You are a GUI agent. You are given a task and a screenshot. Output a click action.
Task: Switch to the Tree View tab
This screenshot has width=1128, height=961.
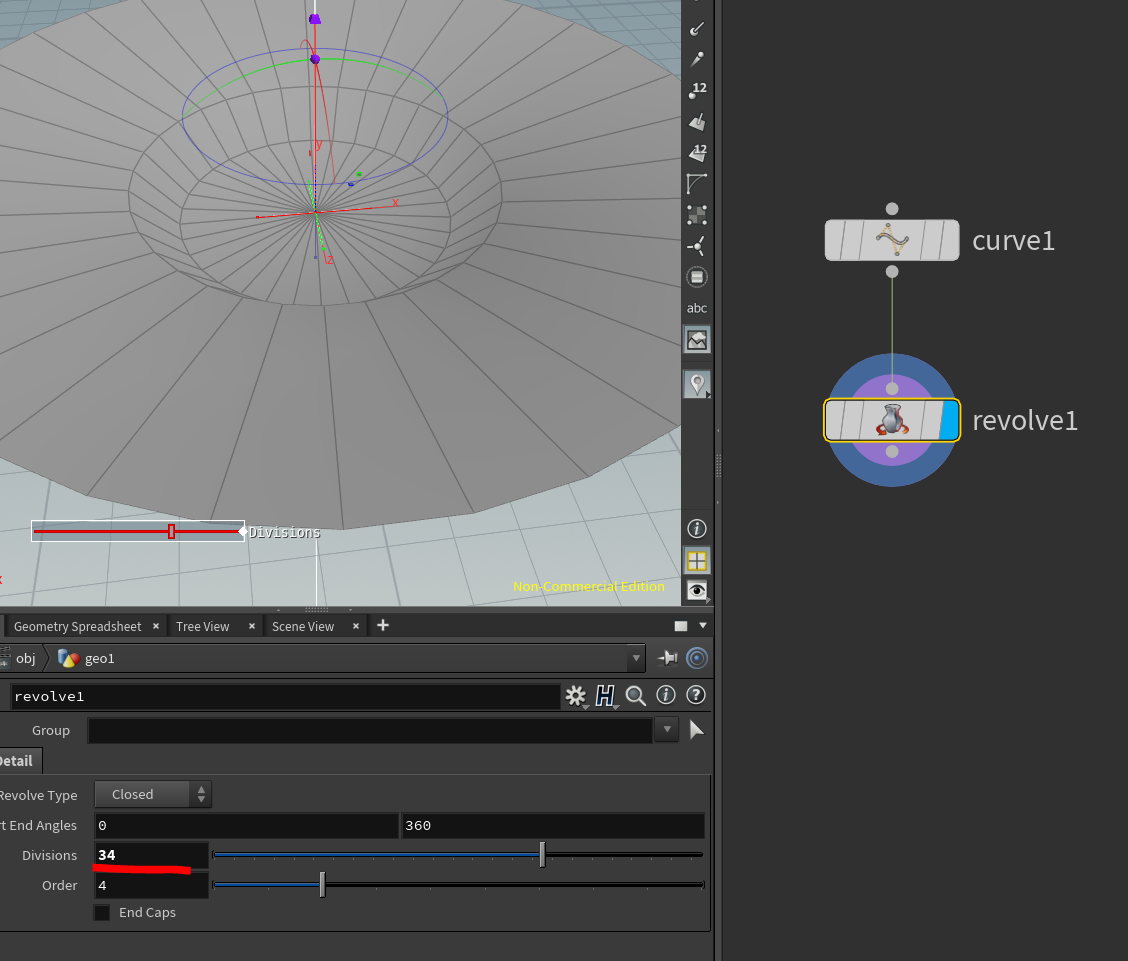[202, 626]
